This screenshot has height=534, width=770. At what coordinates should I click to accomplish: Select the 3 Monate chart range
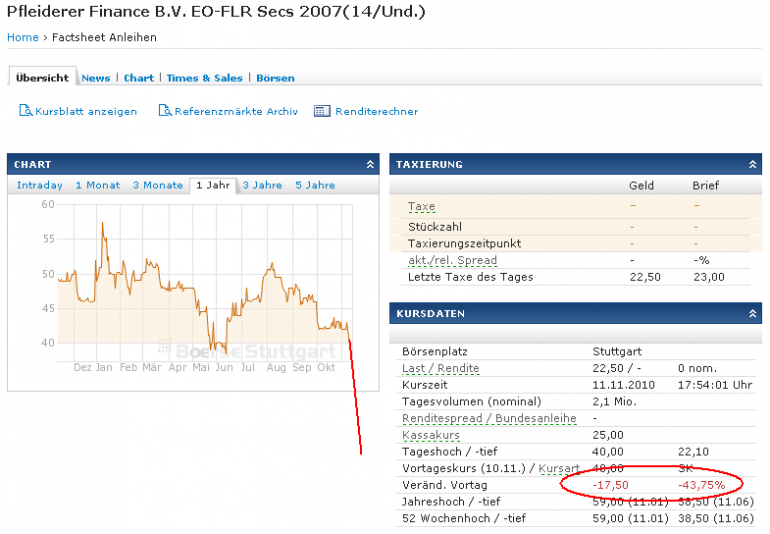click(158, 185)
